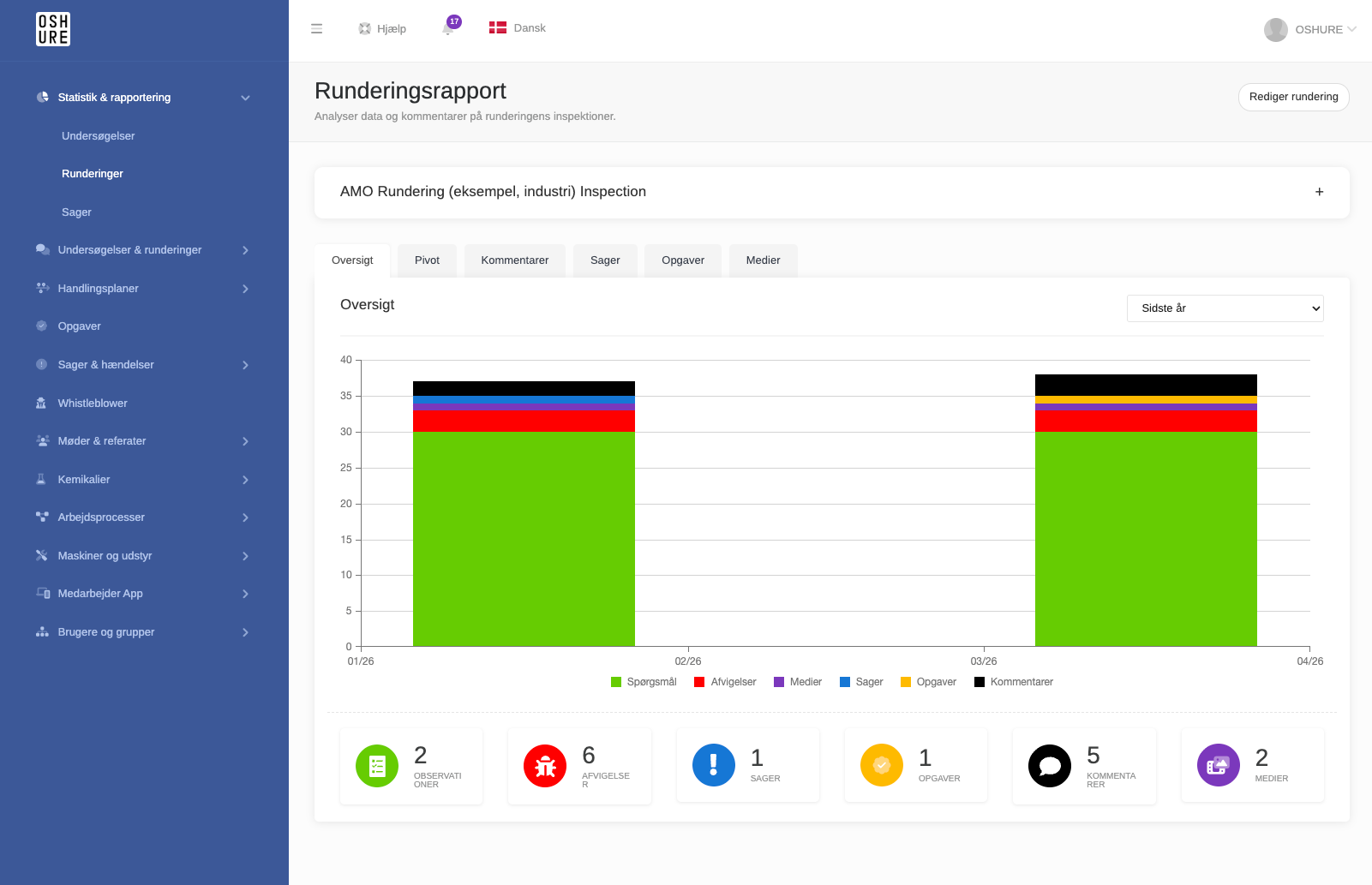
Task: Click the purple Medier icon
Action: (x=1219, y=765)
